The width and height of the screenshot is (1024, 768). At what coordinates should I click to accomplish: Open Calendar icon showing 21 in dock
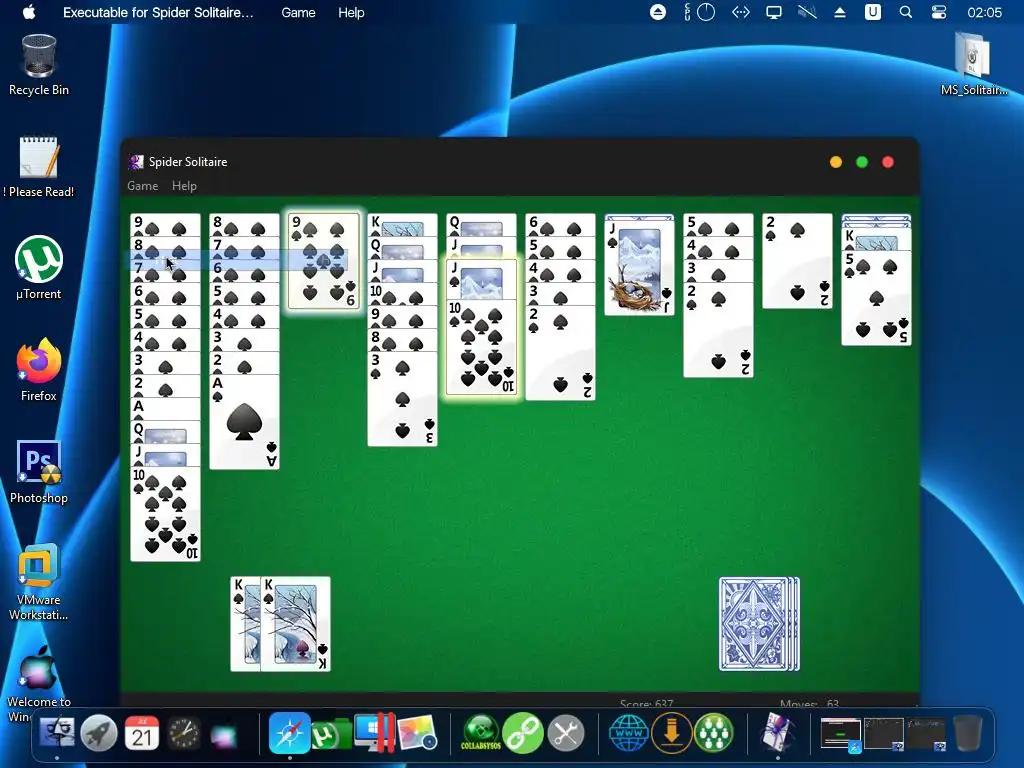[x=142, y=733]
